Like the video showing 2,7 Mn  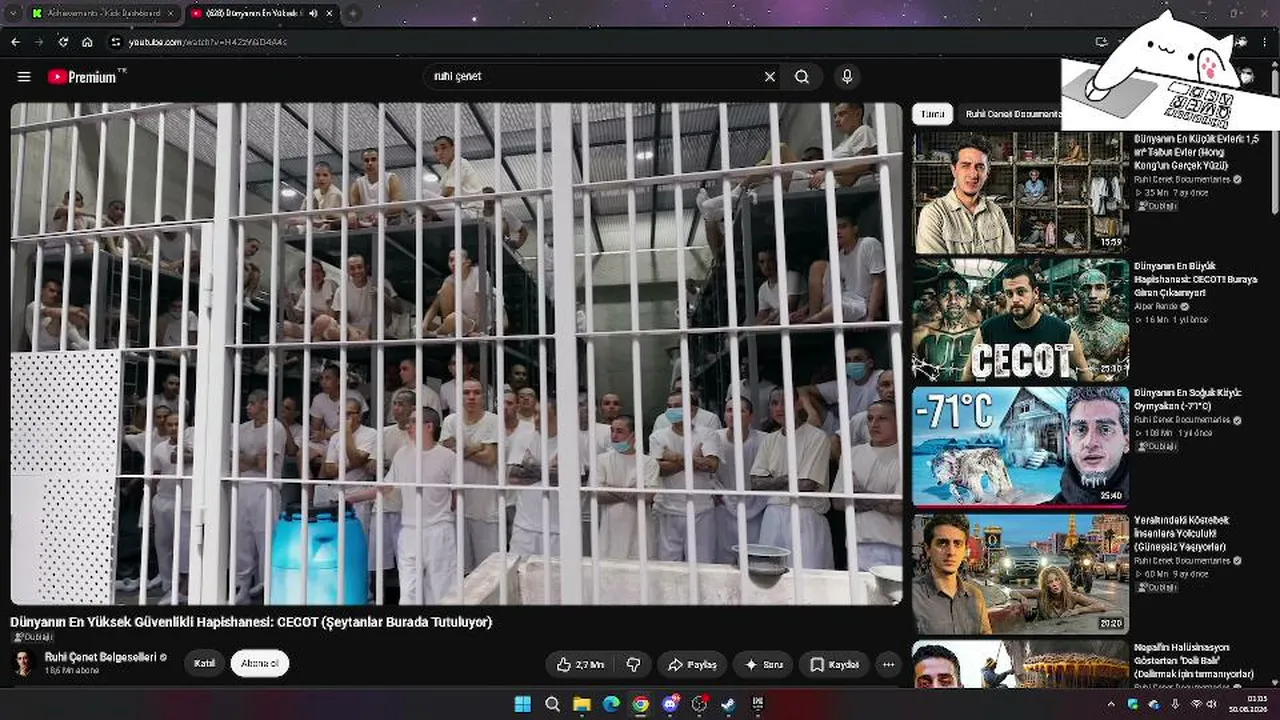[x=580, y=665]
